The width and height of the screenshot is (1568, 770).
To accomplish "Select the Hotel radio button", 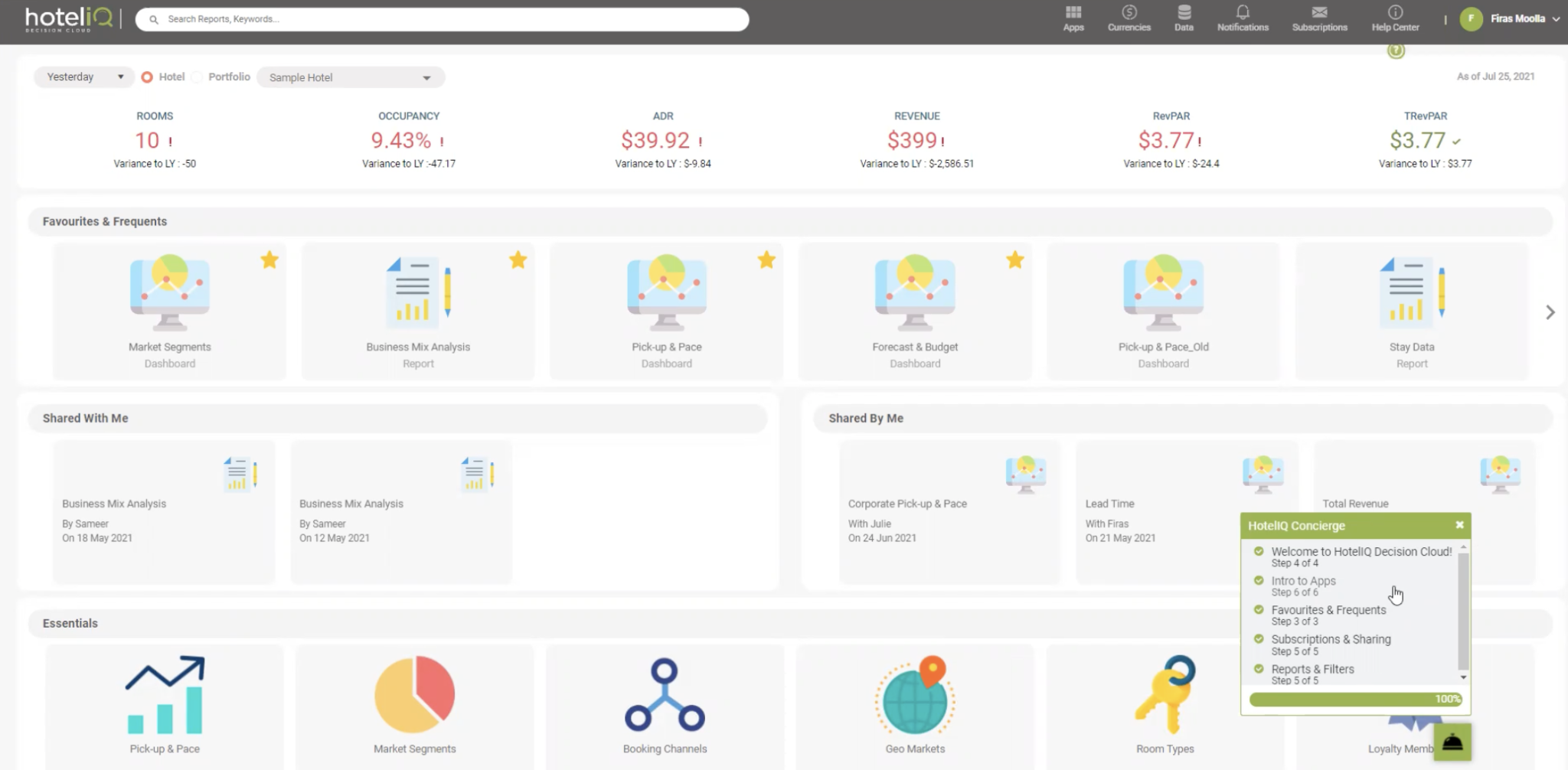I will pyautogui.click(x=147, y=77).
